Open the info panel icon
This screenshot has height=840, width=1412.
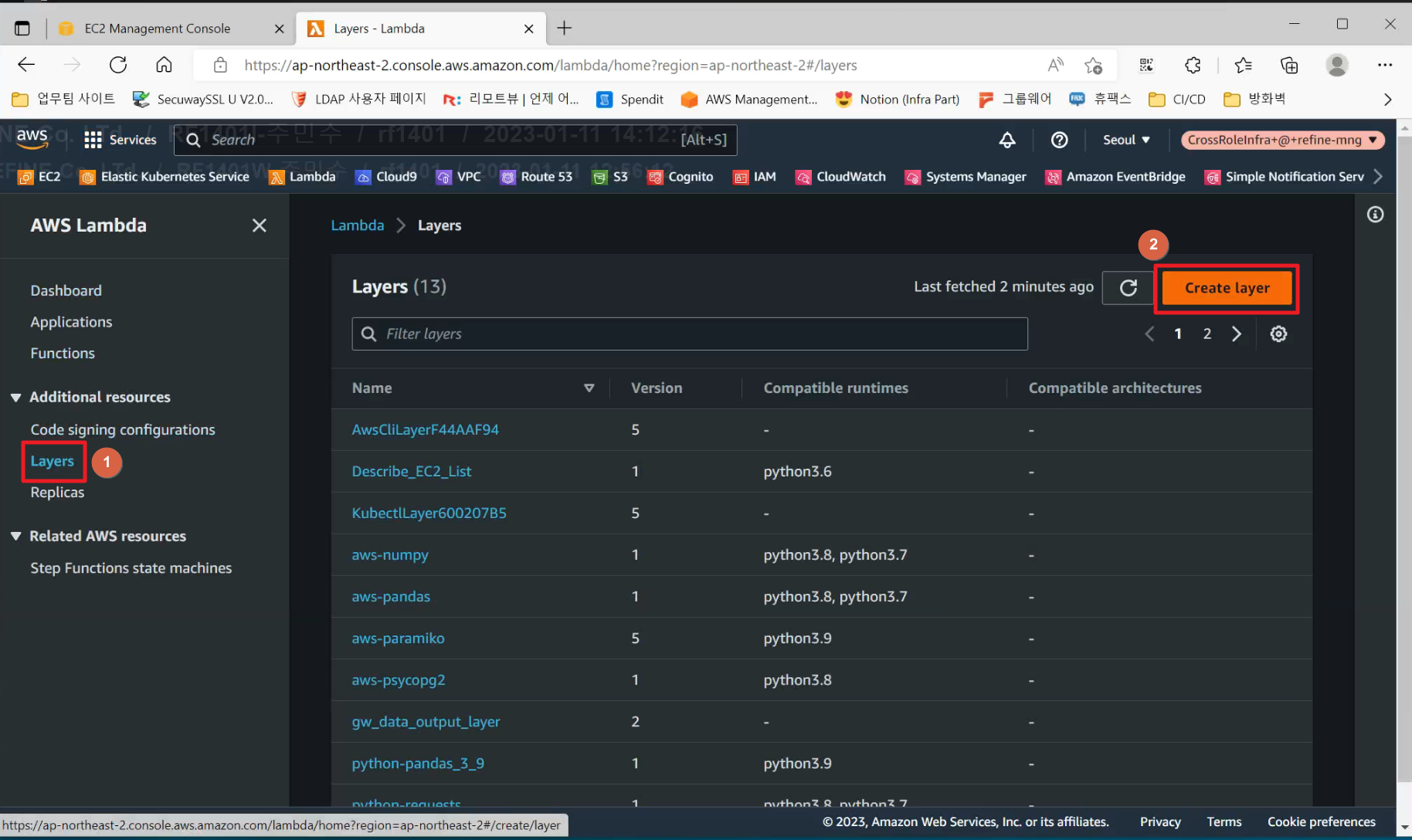click(1375, 215)
